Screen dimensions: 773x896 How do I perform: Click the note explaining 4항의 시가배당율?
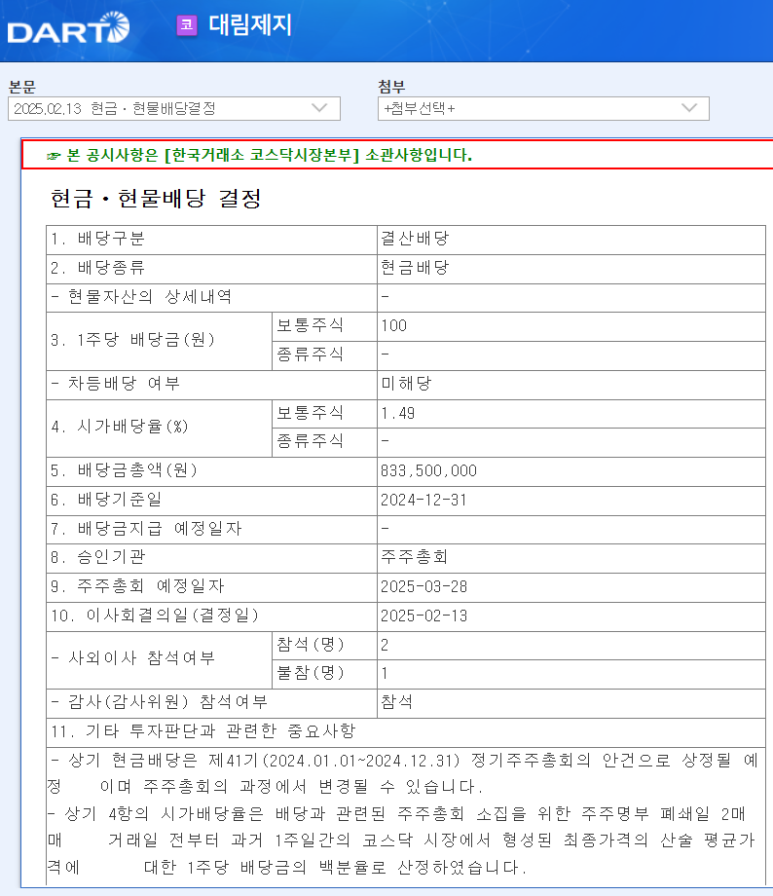402,841
